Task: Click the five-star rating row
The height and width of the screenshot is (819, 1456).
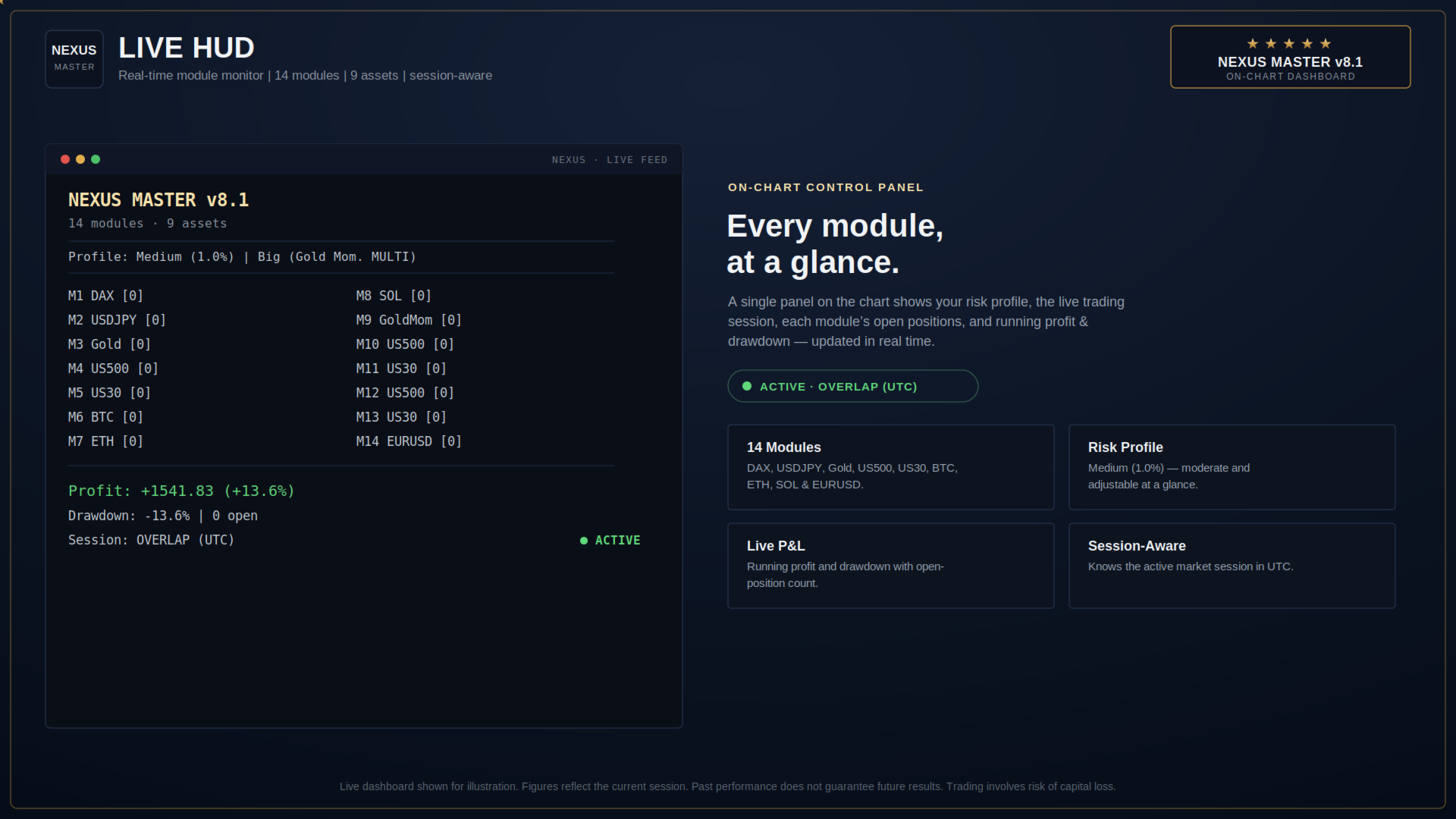Action: click(x=1289, y=43)
